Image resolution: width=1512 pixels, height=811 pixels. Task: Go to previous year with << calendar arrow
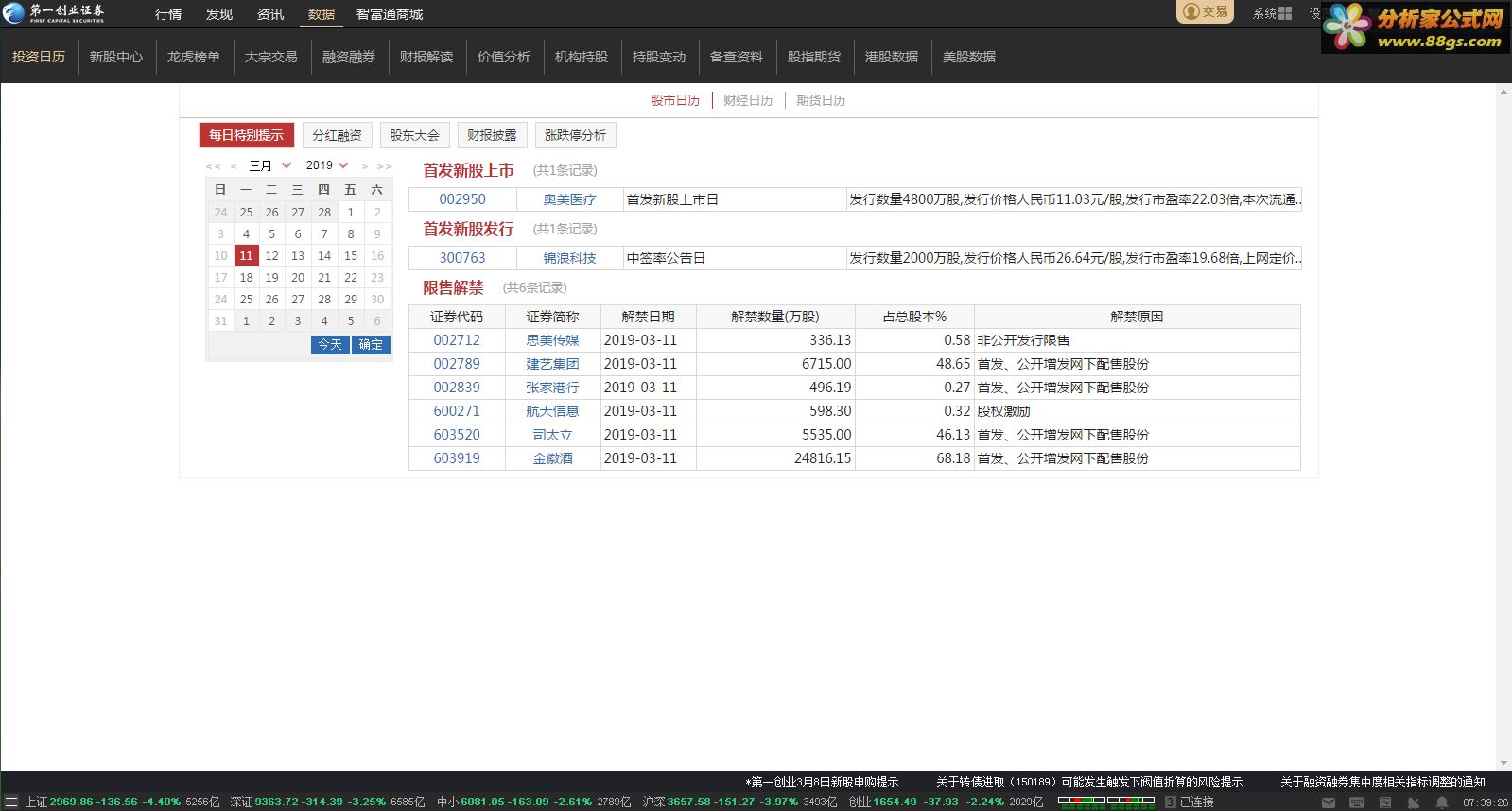tap(213, 166)
